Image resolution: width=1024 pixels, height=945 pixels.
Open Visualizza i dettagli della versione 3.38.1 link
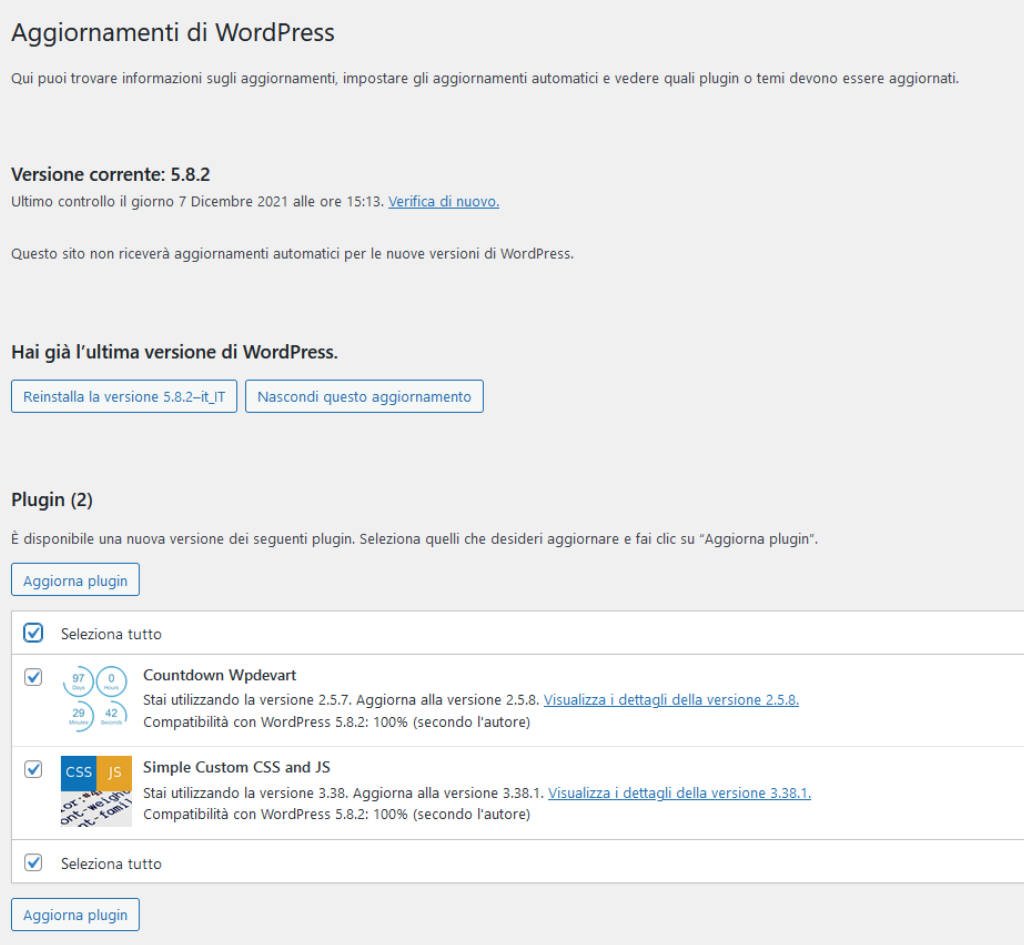point(679,793)
